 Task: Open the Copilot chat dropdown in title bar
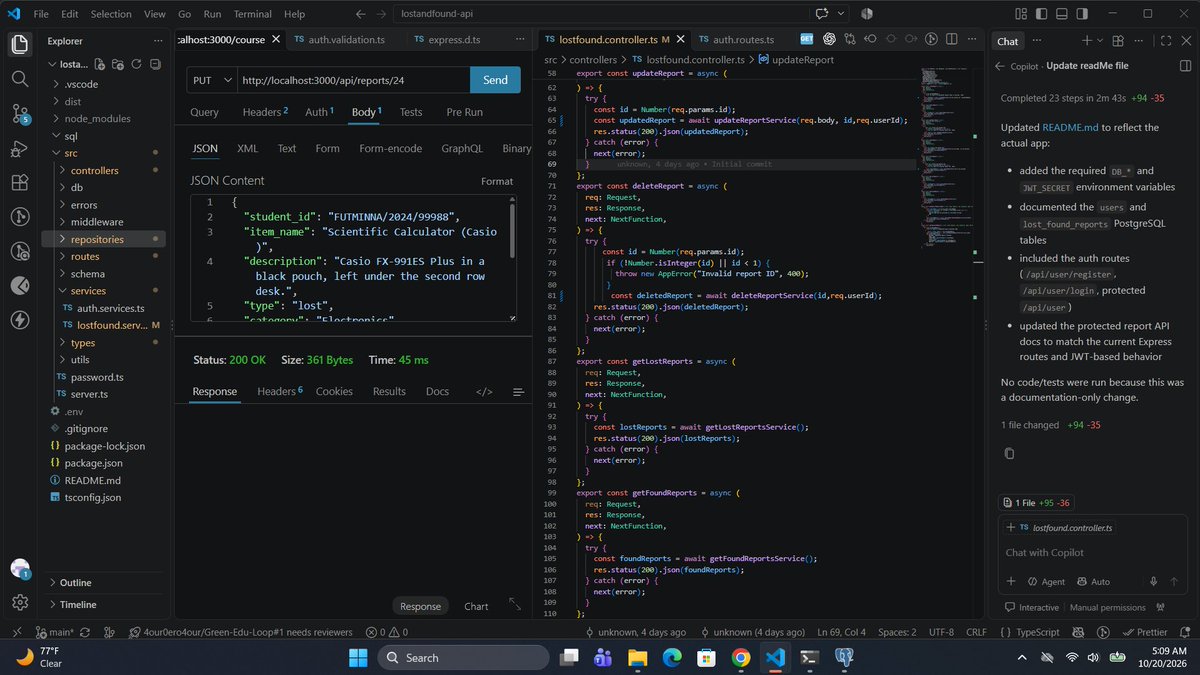[842, 14]
